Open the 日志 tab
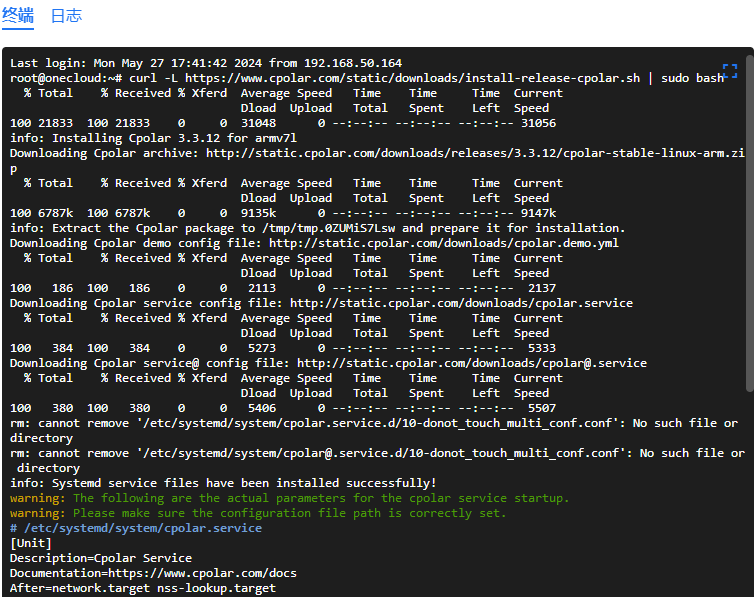Viewport: 754px width, 597px height. click(66, 15)
